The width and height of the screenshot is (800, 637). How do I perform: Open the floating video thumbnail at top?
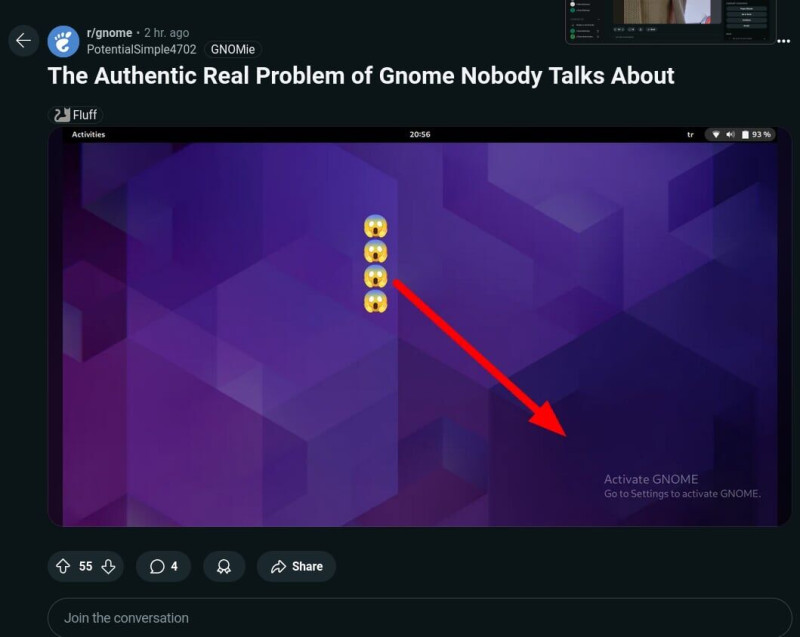(670, 21)
